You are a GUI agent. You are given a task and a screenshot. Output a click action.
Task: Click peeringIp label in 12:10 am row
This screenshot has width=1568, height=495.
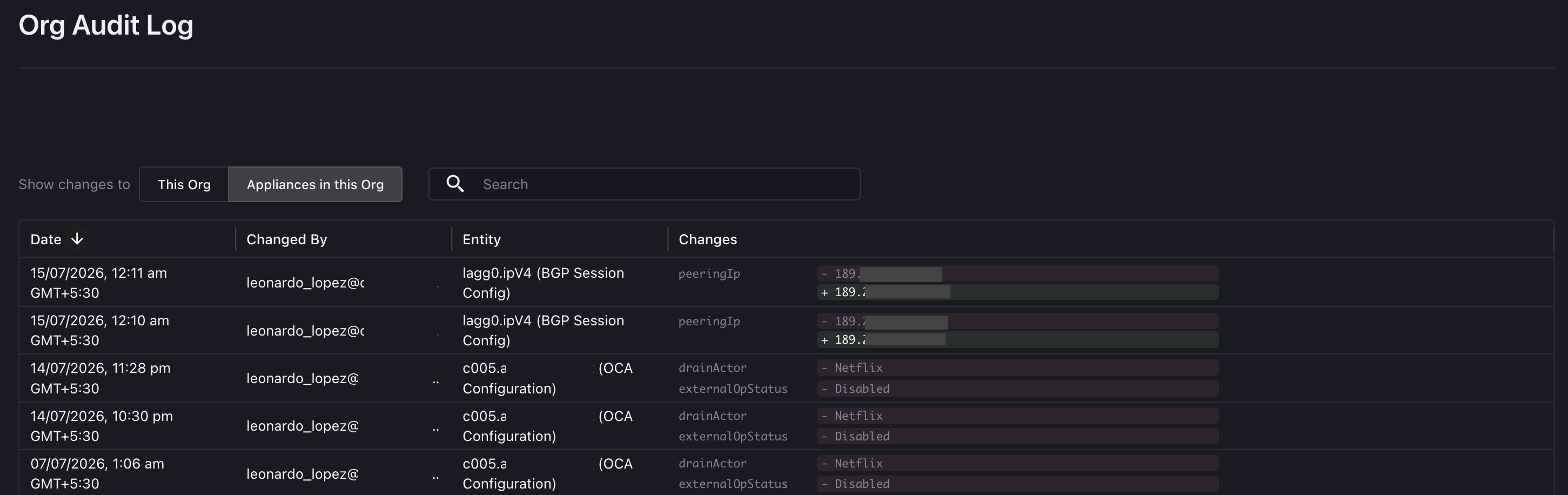click(709, 322)
